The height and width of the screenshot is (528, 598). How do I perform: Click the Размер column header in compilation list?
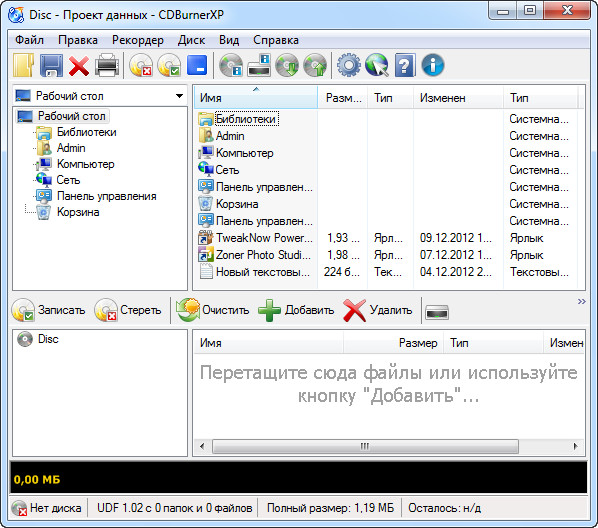coord(394,343)
